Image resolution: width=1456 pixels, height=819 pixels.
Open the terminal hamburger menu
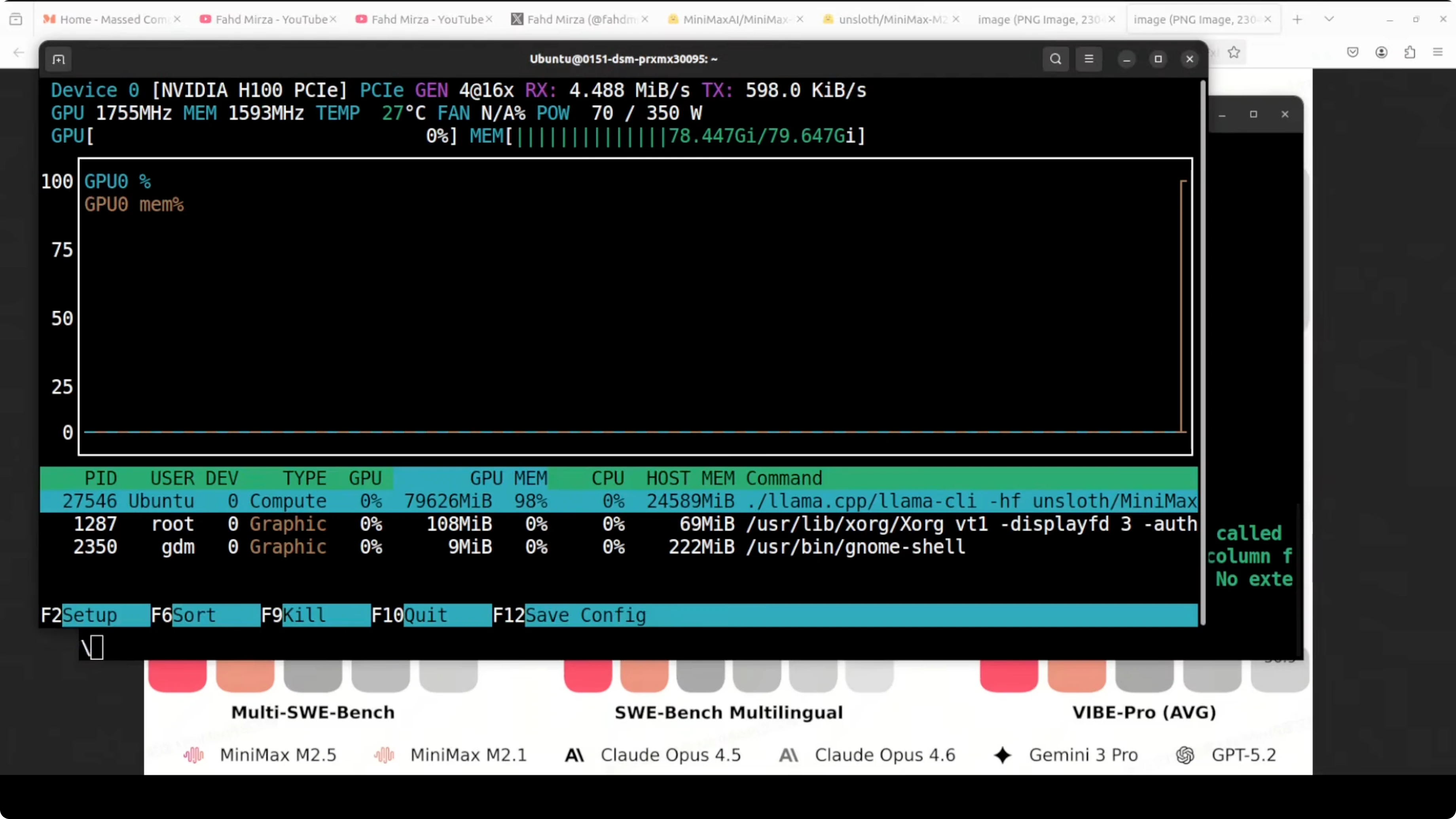point(1088,59)
